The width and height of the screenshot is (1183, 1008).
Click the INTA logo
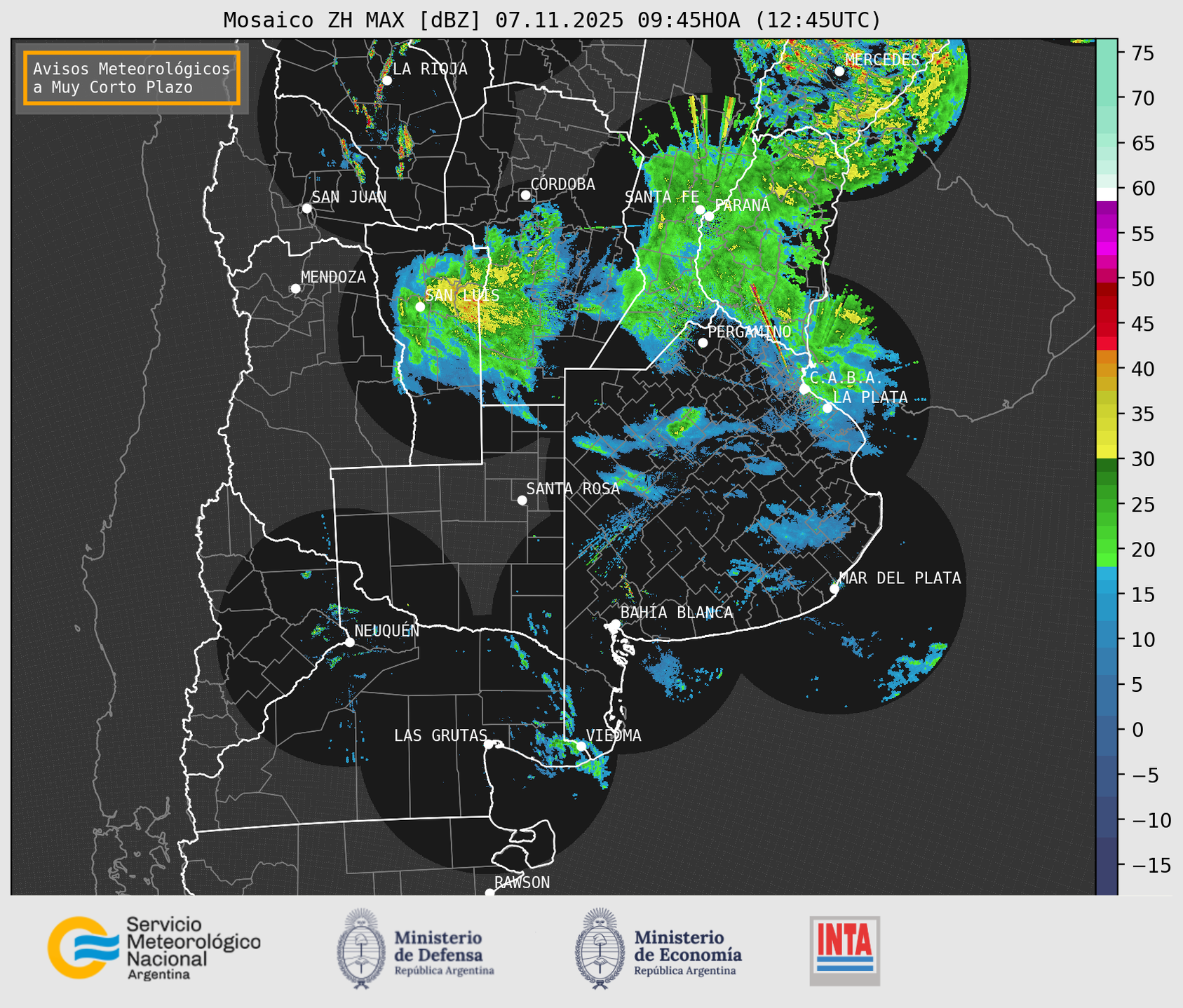pyautogui.click(x=844, y=951)
